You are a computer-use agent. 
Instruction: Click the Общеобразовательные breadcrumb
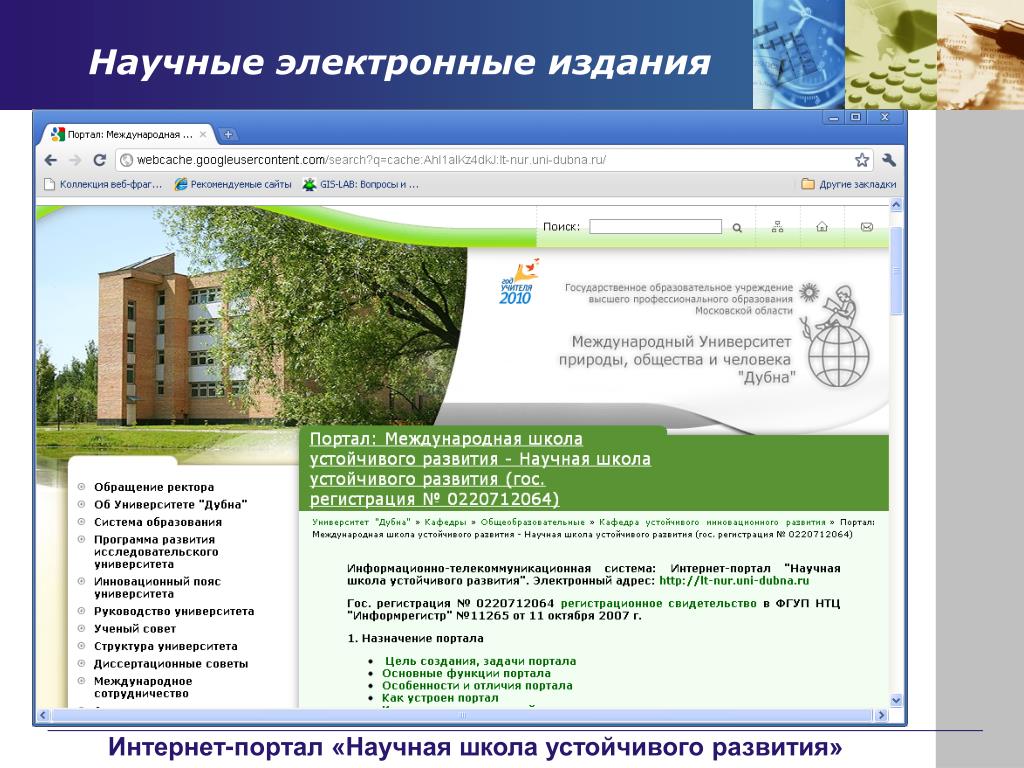pyautogui.click(x=533, y=522)
